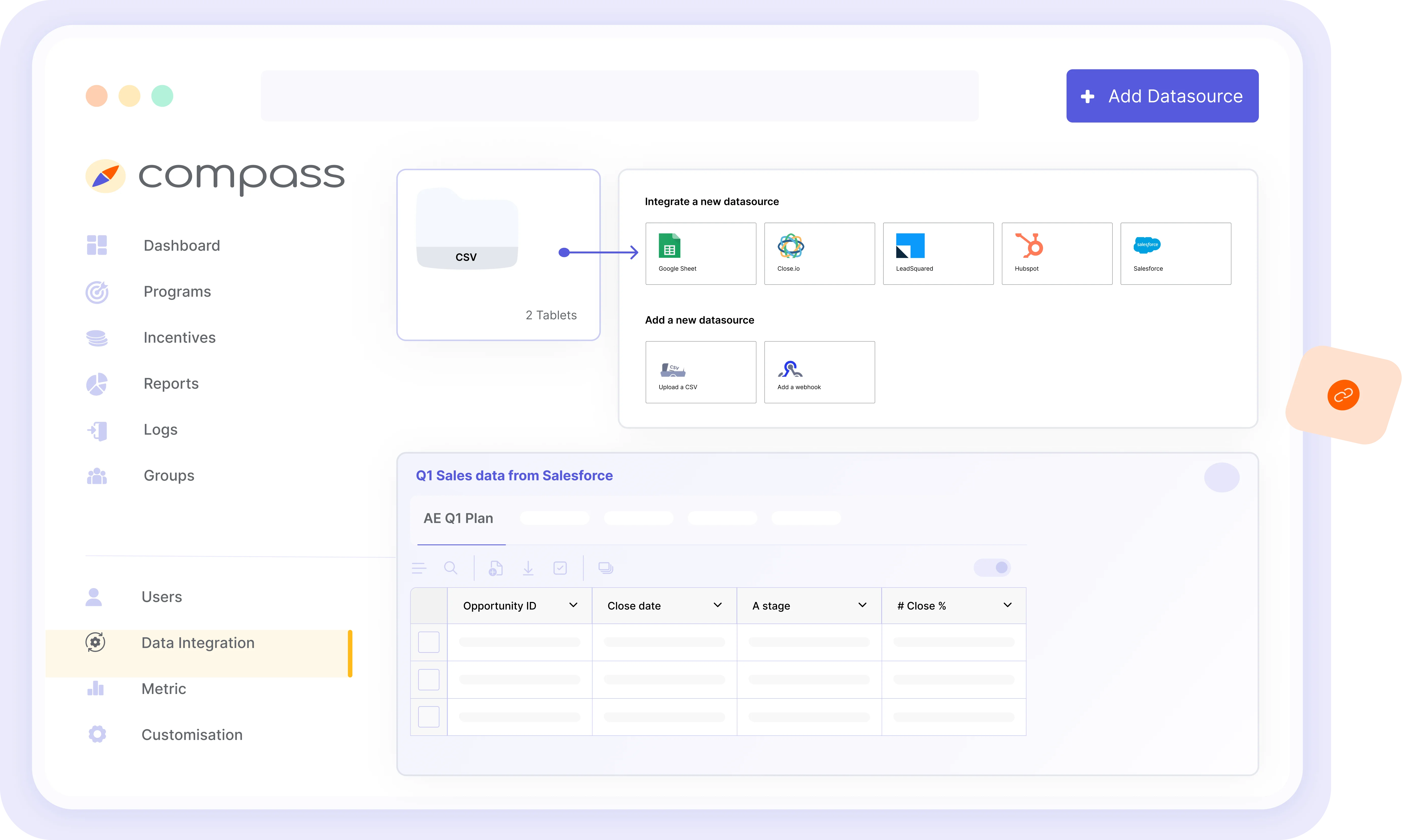
Task: Select the LeadSquared datasource tile
Action: [x=938, y=253]
